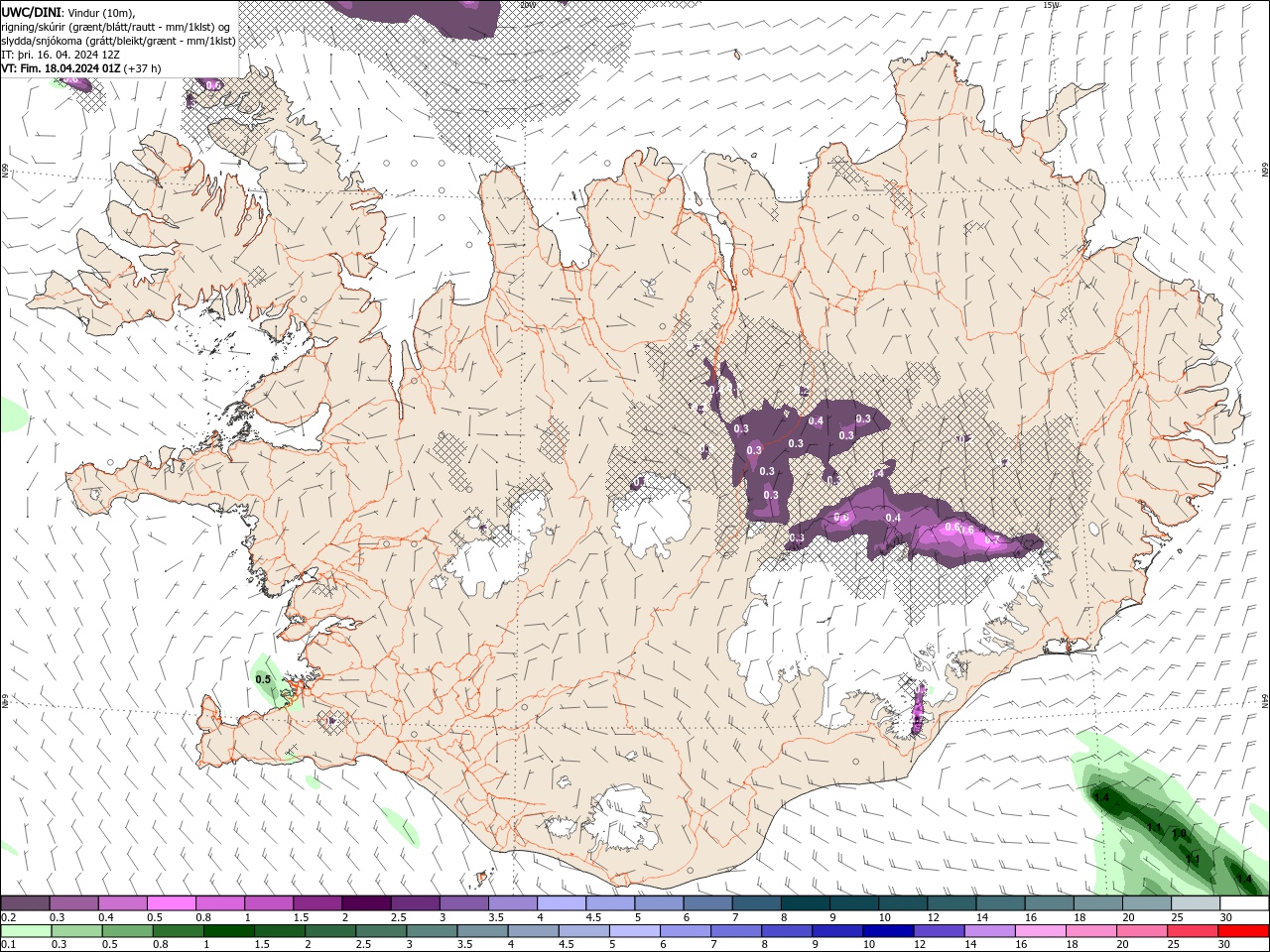Pick the bright red rain swatch above 30

click(1244, 931)
